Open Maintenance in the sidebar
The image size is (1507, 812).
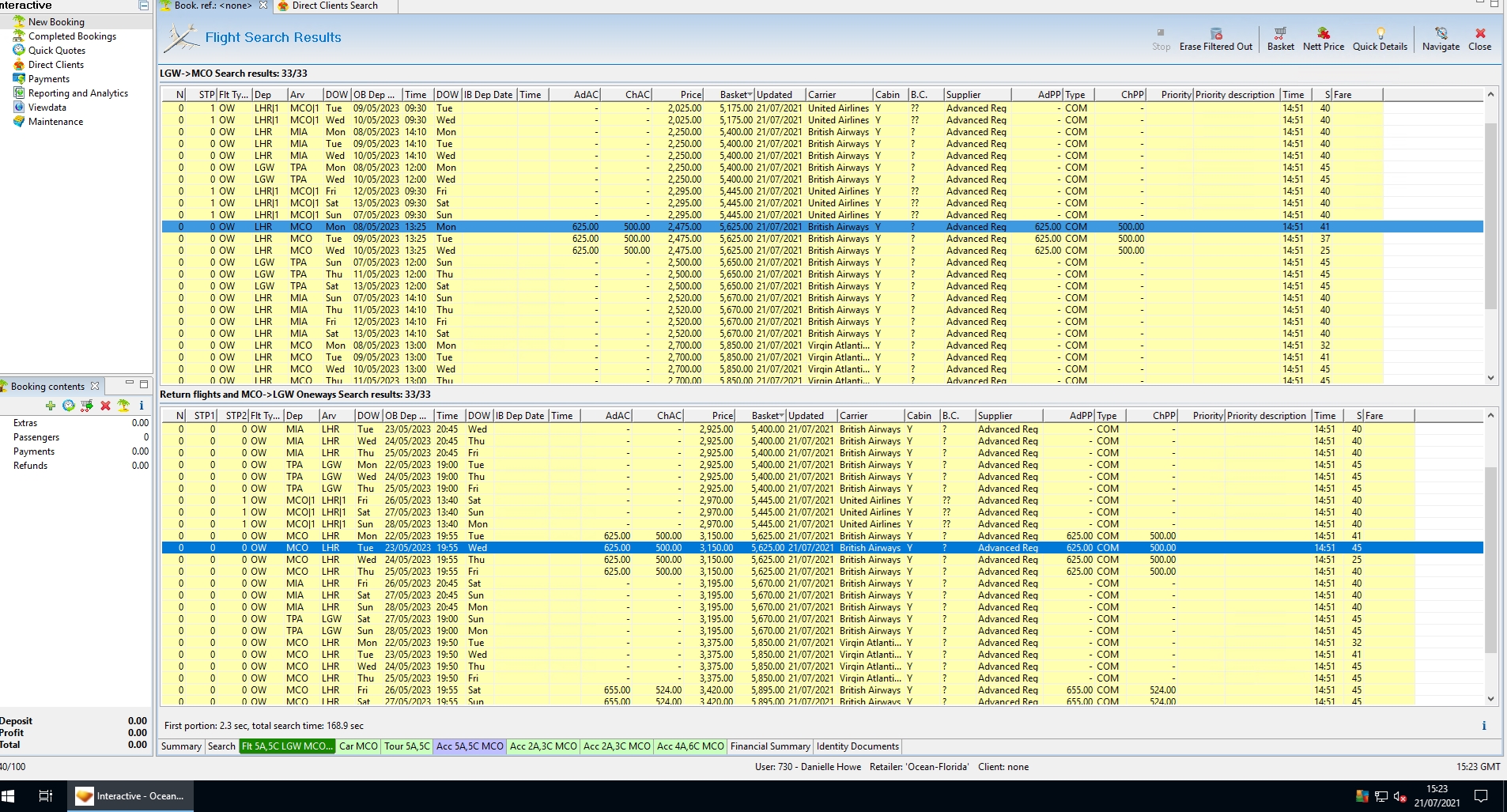point(55,122)
